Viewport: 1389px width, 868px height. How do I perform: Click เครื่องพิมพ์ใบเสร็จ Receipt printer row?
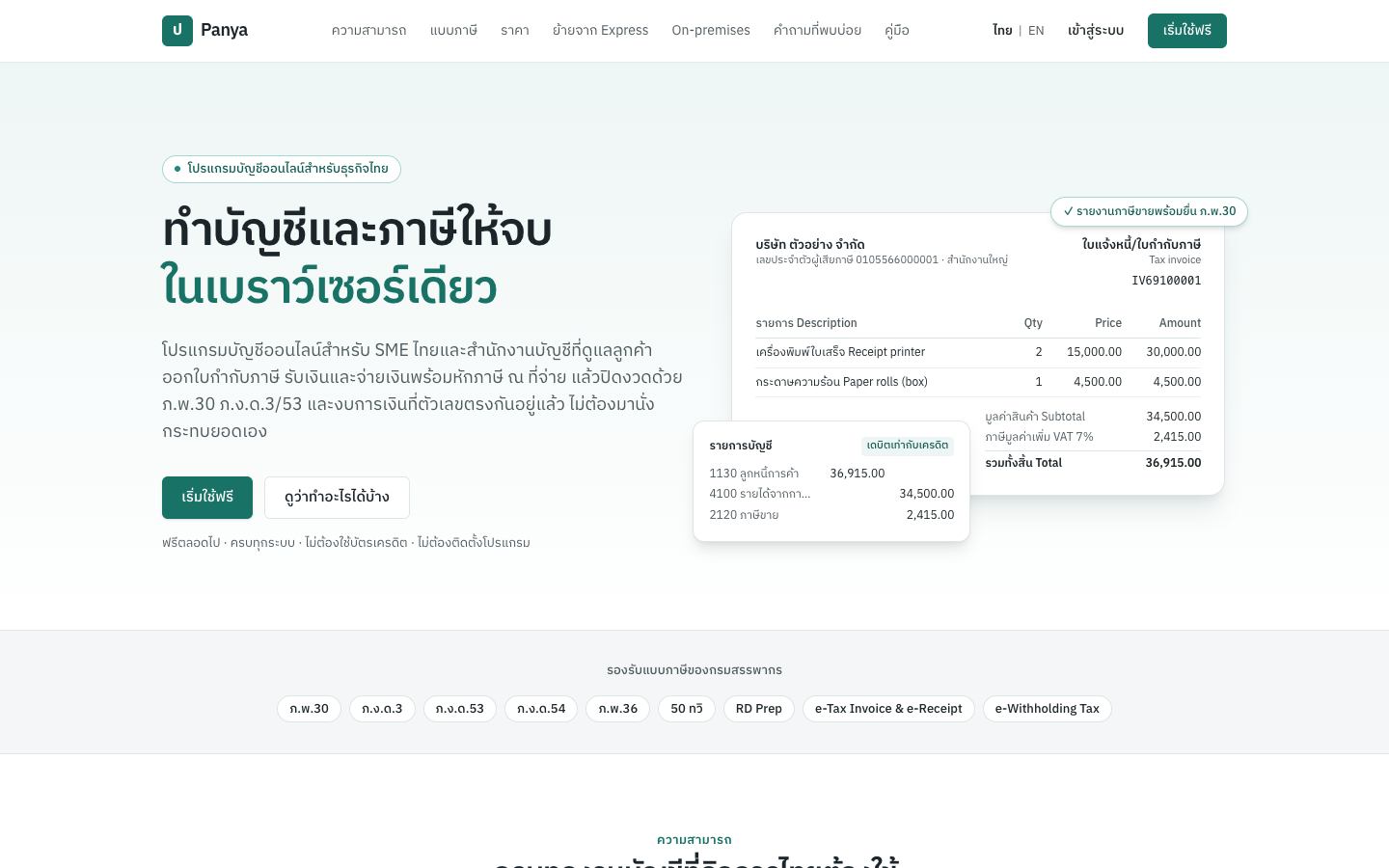click(978, 352)
